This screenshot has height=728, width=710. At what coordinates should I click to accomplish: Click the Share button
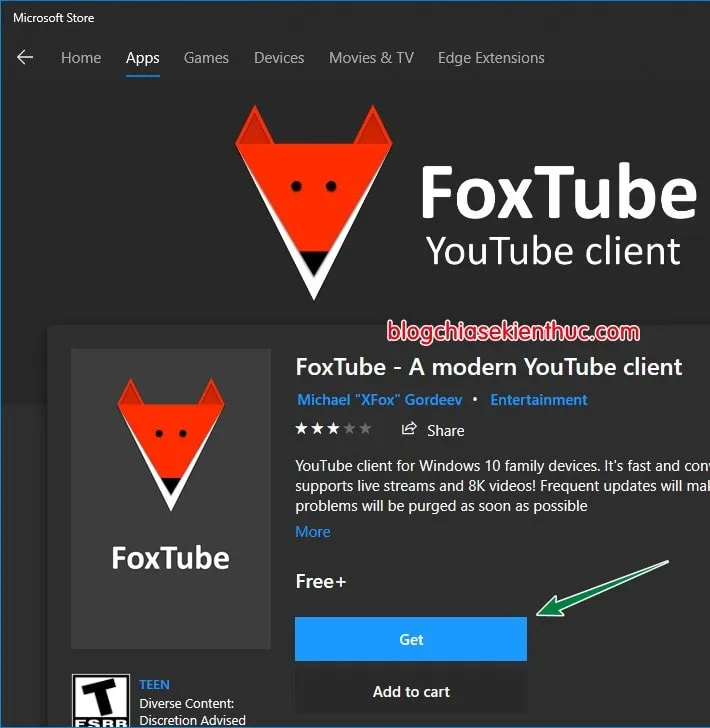(x=433, y=430)
